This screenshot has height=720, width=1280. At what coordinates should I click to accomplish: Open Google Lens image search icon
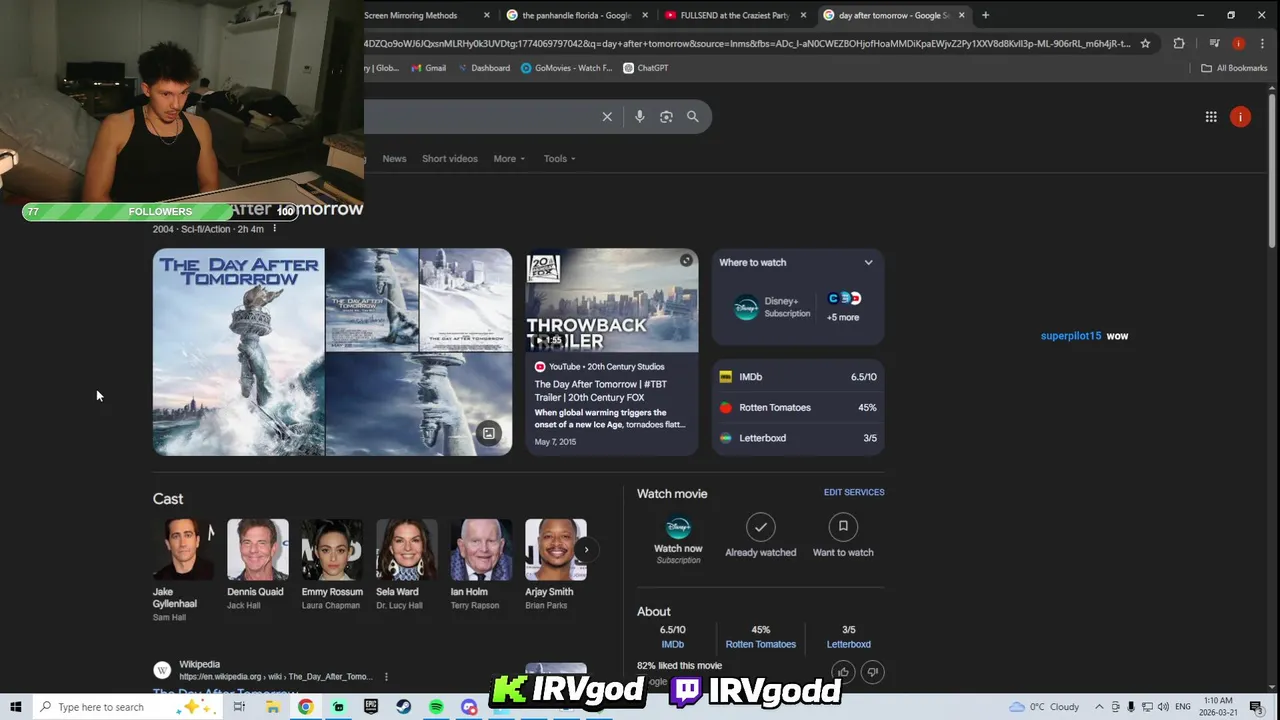tap(666, 117)
